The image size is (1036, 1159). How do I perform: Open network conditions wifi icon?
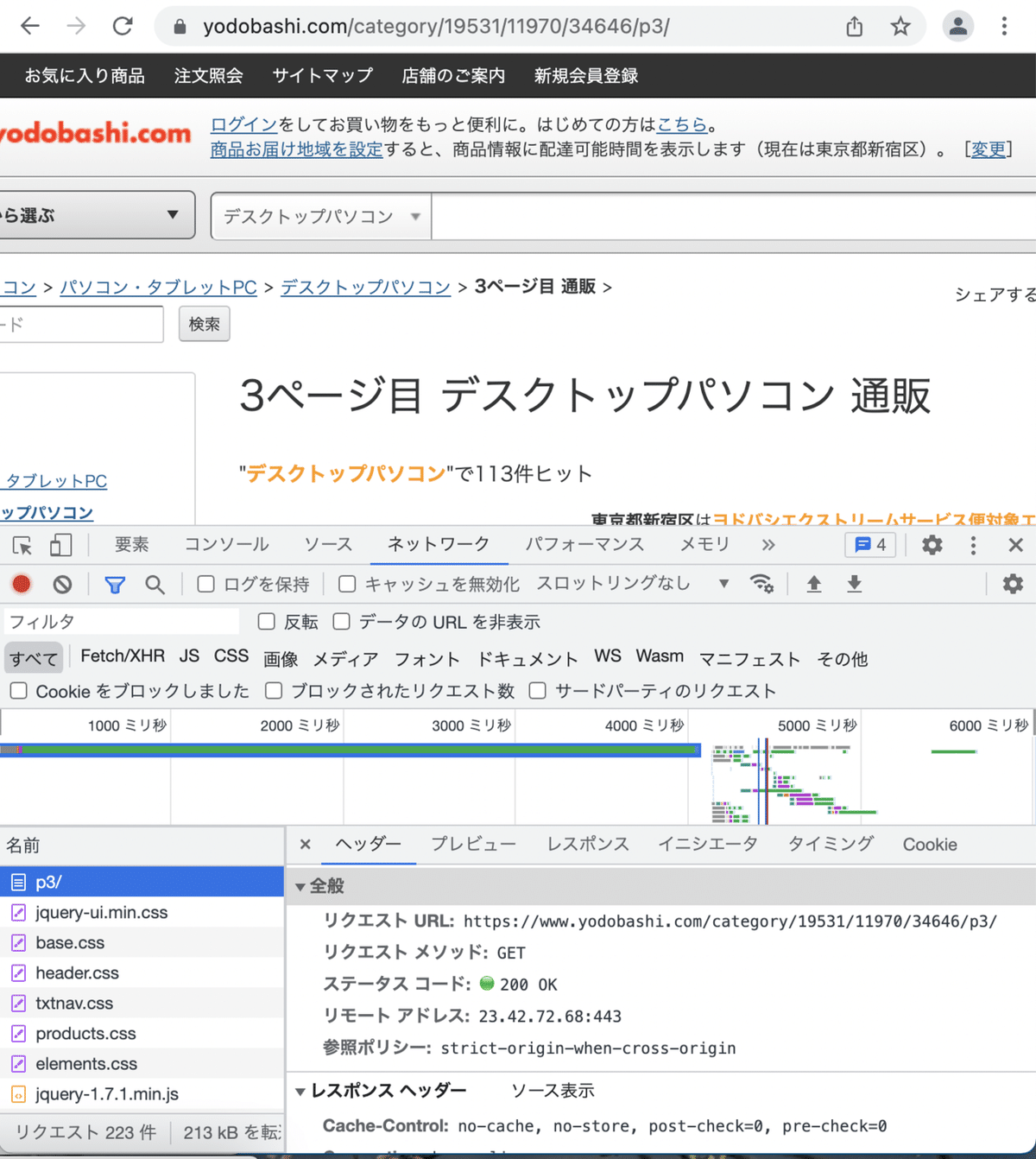[x=761, y=584]
